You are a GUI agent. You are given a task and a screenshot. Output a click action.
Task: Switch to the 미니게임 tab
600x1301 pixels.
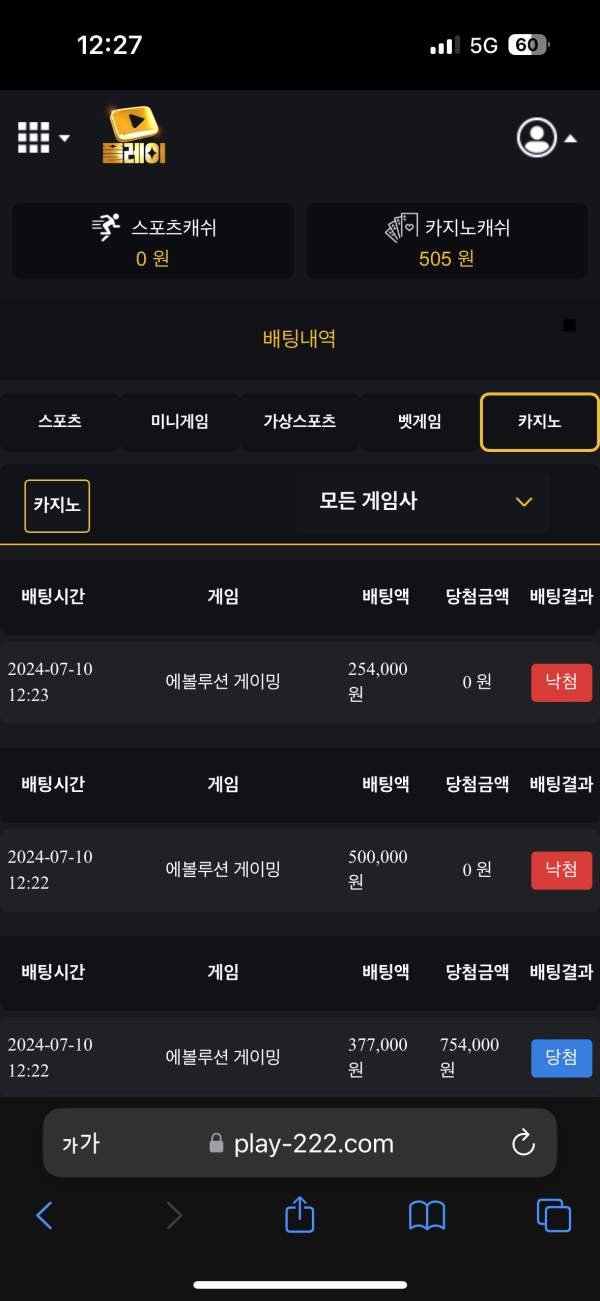180,422
